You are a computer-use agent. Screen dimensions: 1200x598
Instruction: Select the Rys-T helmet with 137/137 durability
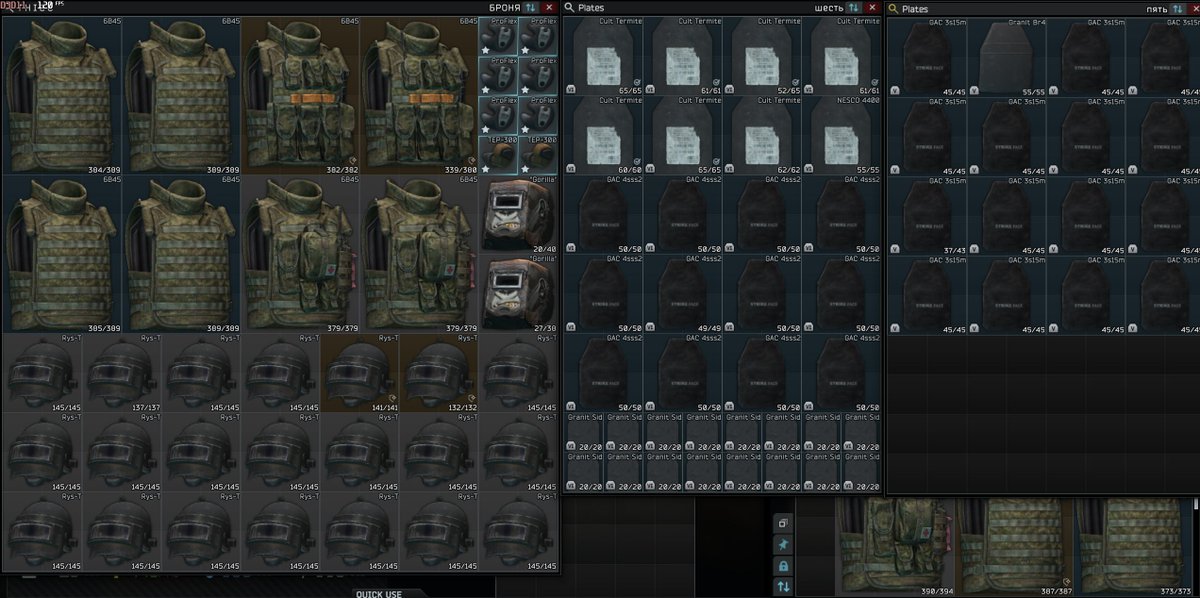coord(122,373)
